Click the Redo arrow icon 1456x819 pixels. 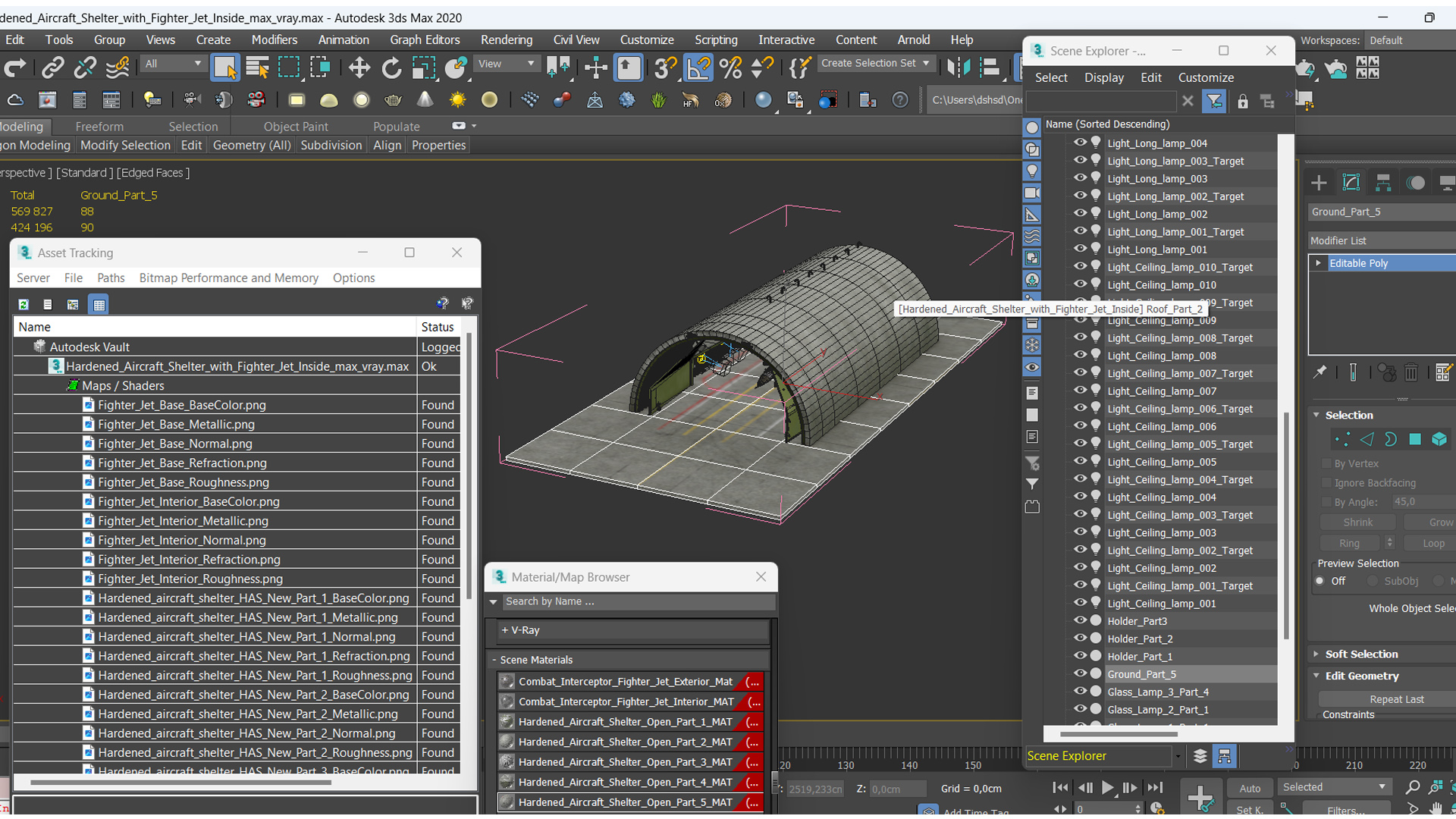point(15,68)
